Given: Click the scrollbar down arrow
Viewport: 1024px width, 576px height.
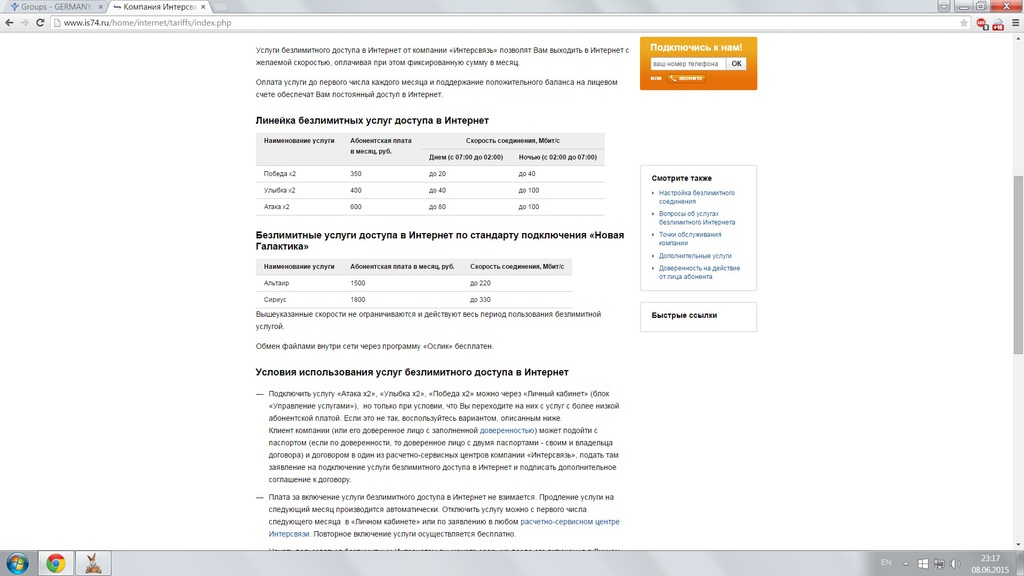Looking at the screenshot, I should click(1018, 545).
